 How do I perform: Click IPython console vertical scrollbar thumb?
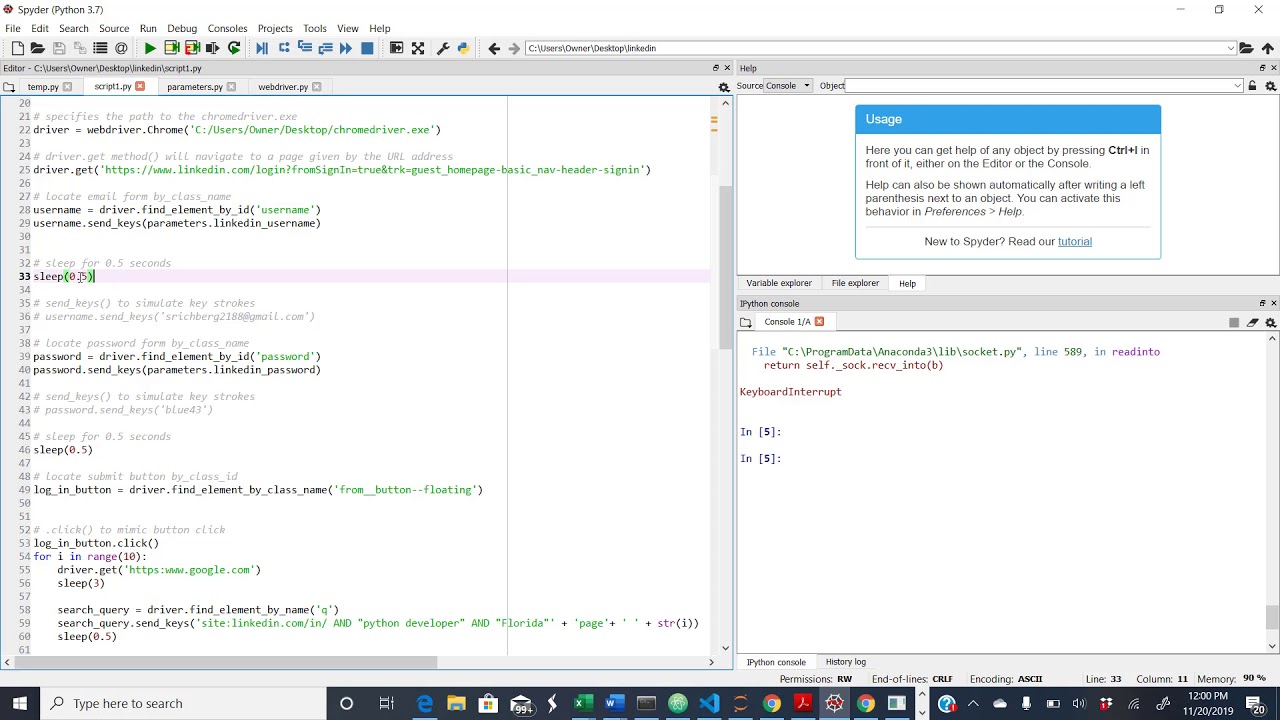(x=1272, y=617)
